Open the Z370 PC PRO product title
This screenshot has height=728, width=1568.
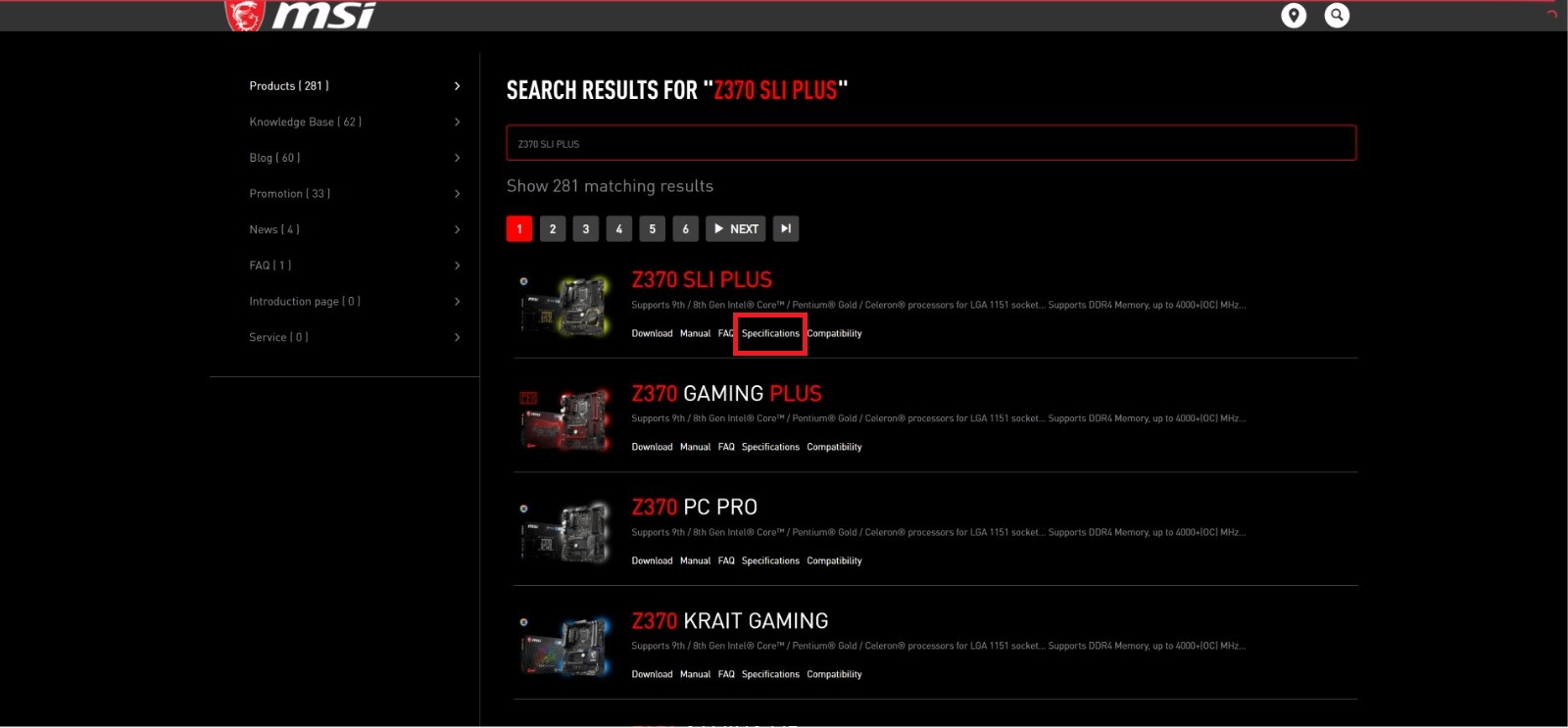(x=694, y=508)
